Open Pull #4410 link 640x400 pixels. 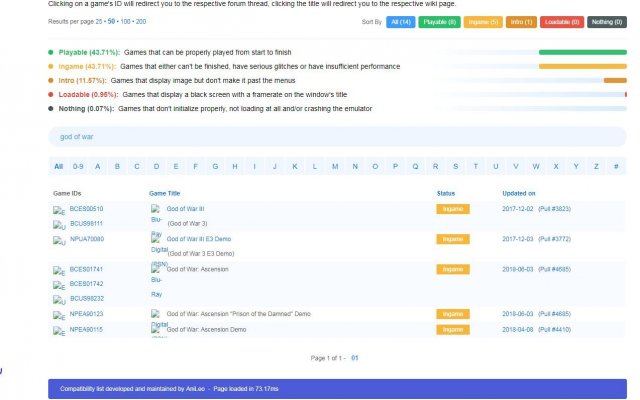[x=554, y=329]
